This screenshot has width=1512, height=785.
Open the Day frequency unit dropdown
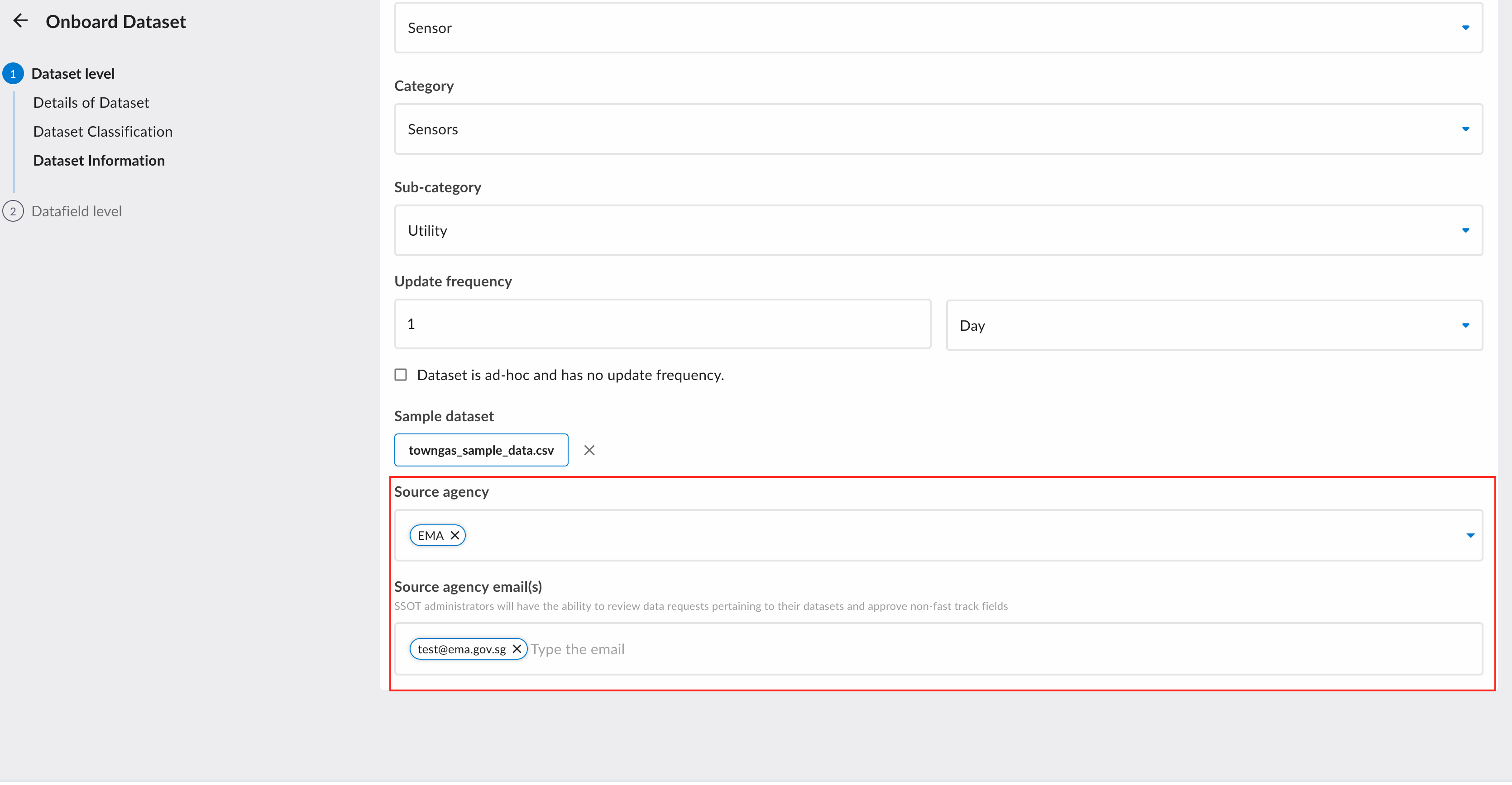click(1215, 326)
